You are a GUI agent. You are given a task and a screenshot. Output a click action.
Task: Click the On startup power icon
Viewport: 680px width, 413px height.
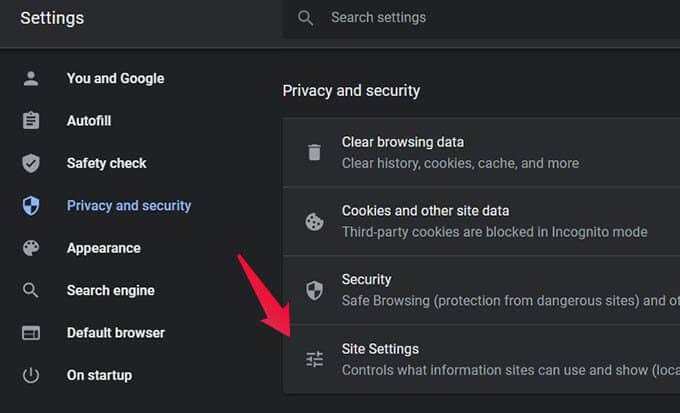pos(31,376)
